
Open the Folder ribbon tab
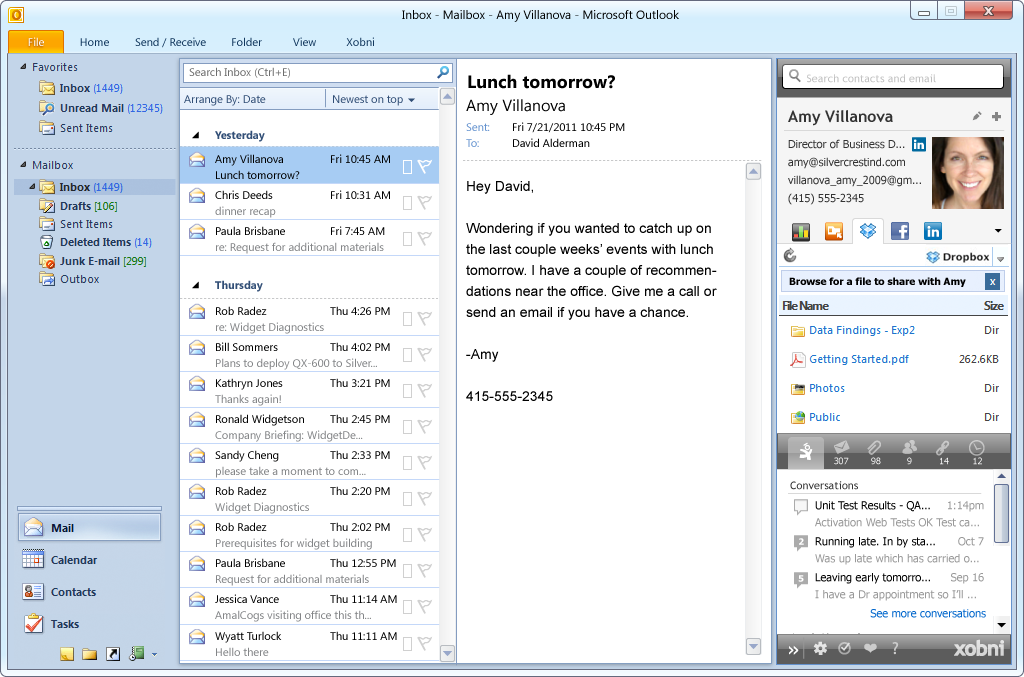pos(246,42)
